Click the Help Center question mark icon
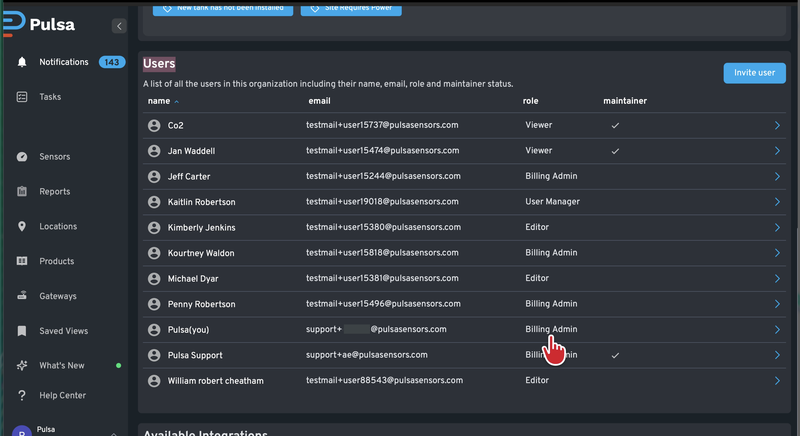800x436 pixels. (x=22, y=395)
